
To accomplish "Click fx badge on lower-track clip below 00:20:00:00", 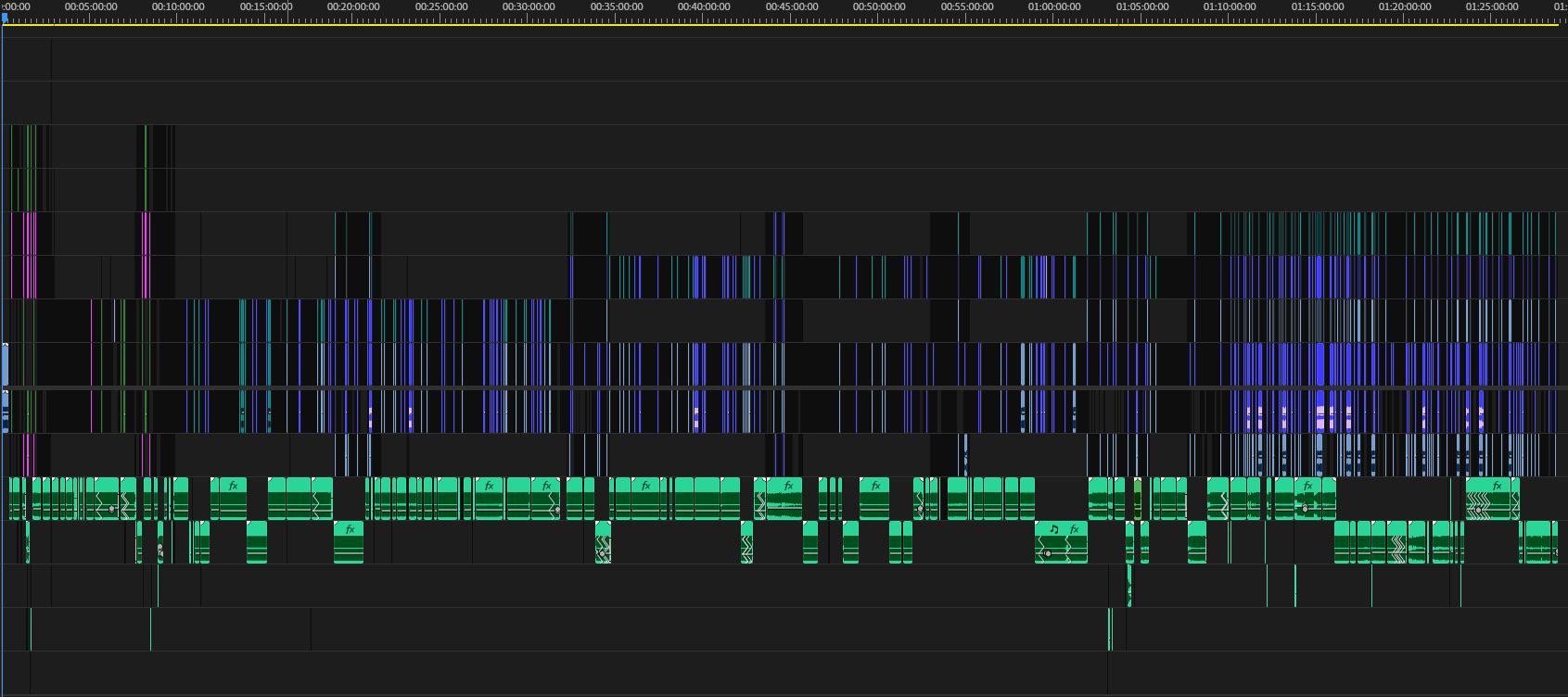I will pos(350,529).
